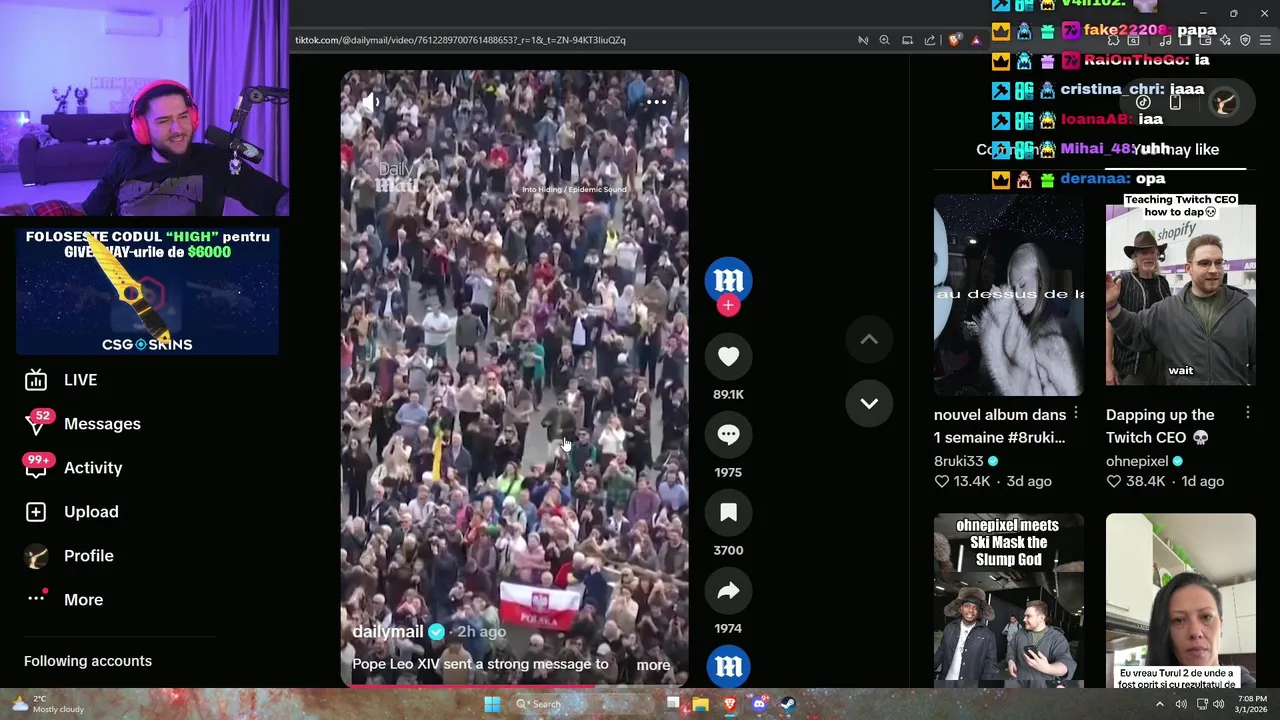Open the sound disc at the bottom of the action column

[728, 666]
